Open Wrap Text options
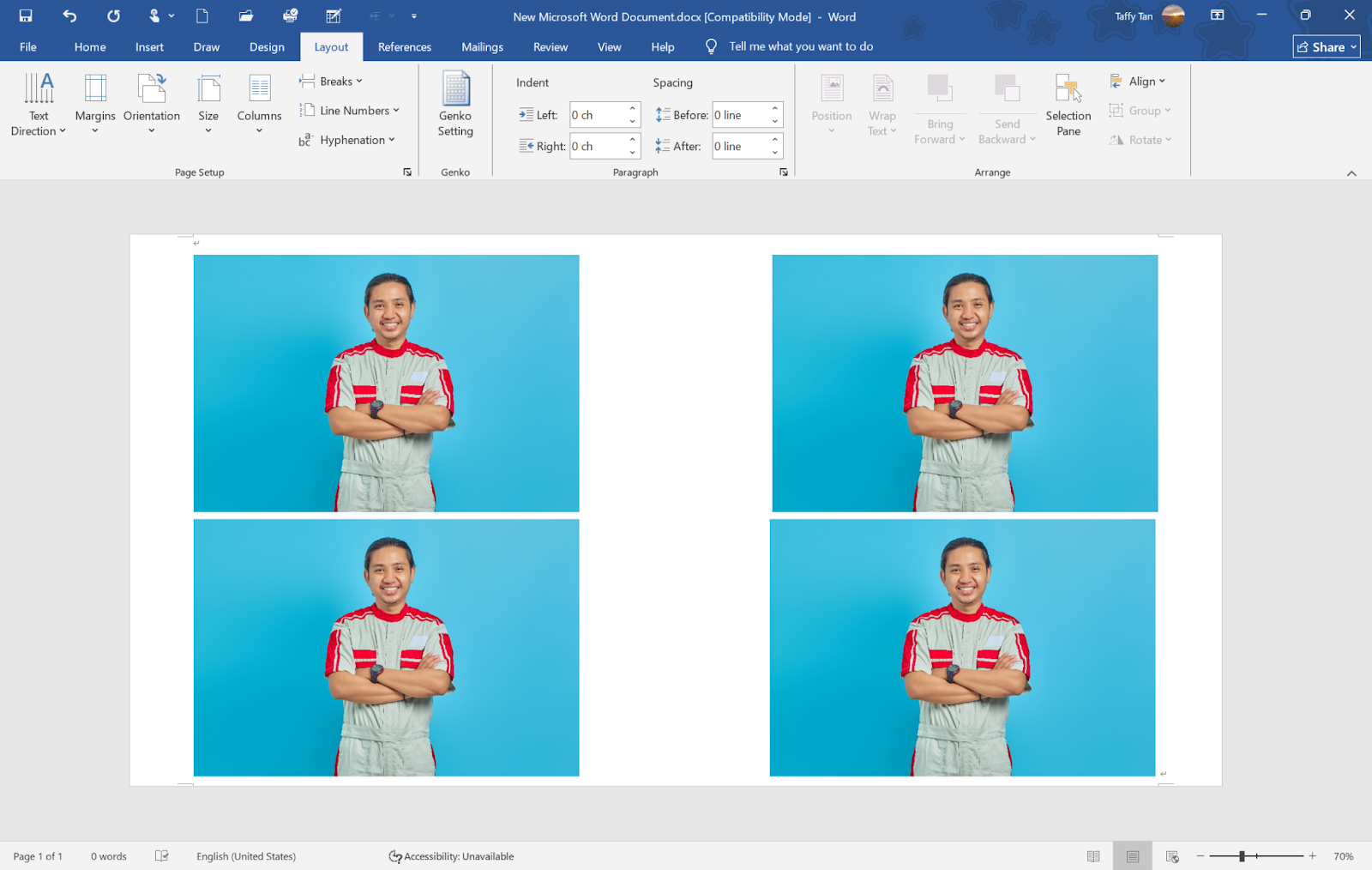Screen dimensions: 1372x870 pos(882,106)
